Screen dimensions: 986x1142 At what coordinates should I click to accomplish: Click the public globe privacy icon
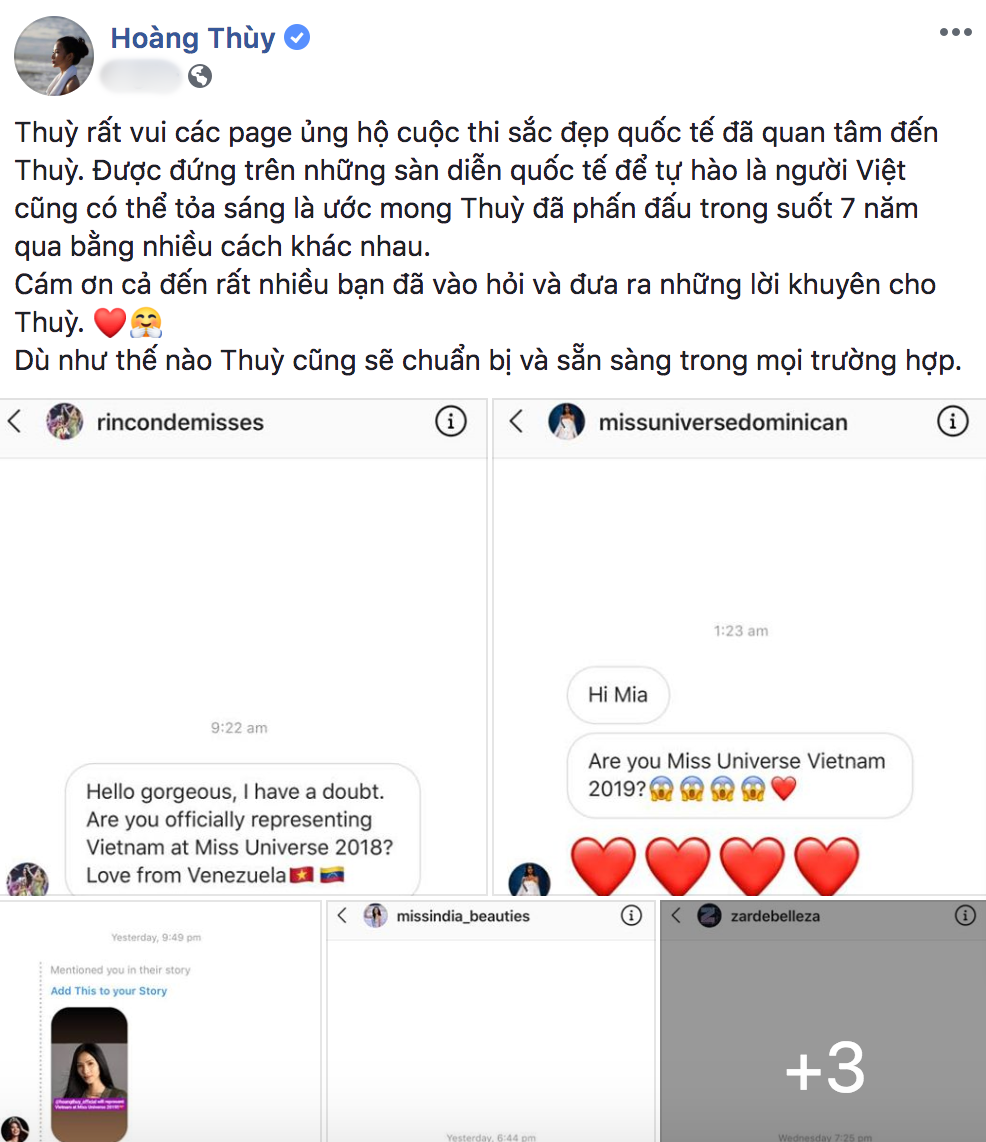200,76
